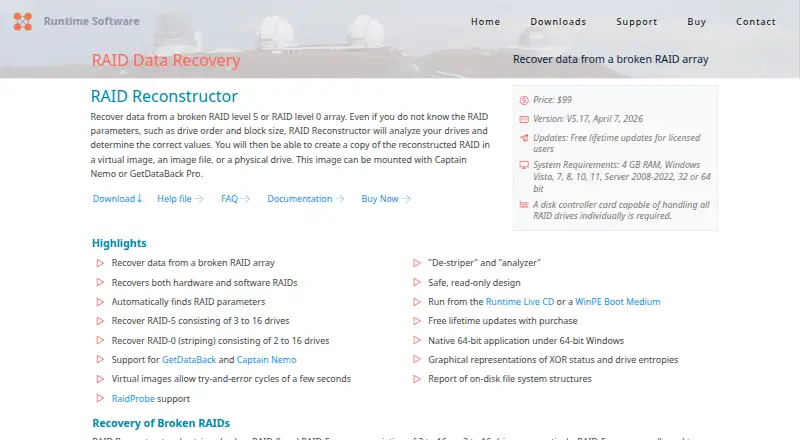Open the GetDataBack link
The image size is (800, 440).
[189, 360]
